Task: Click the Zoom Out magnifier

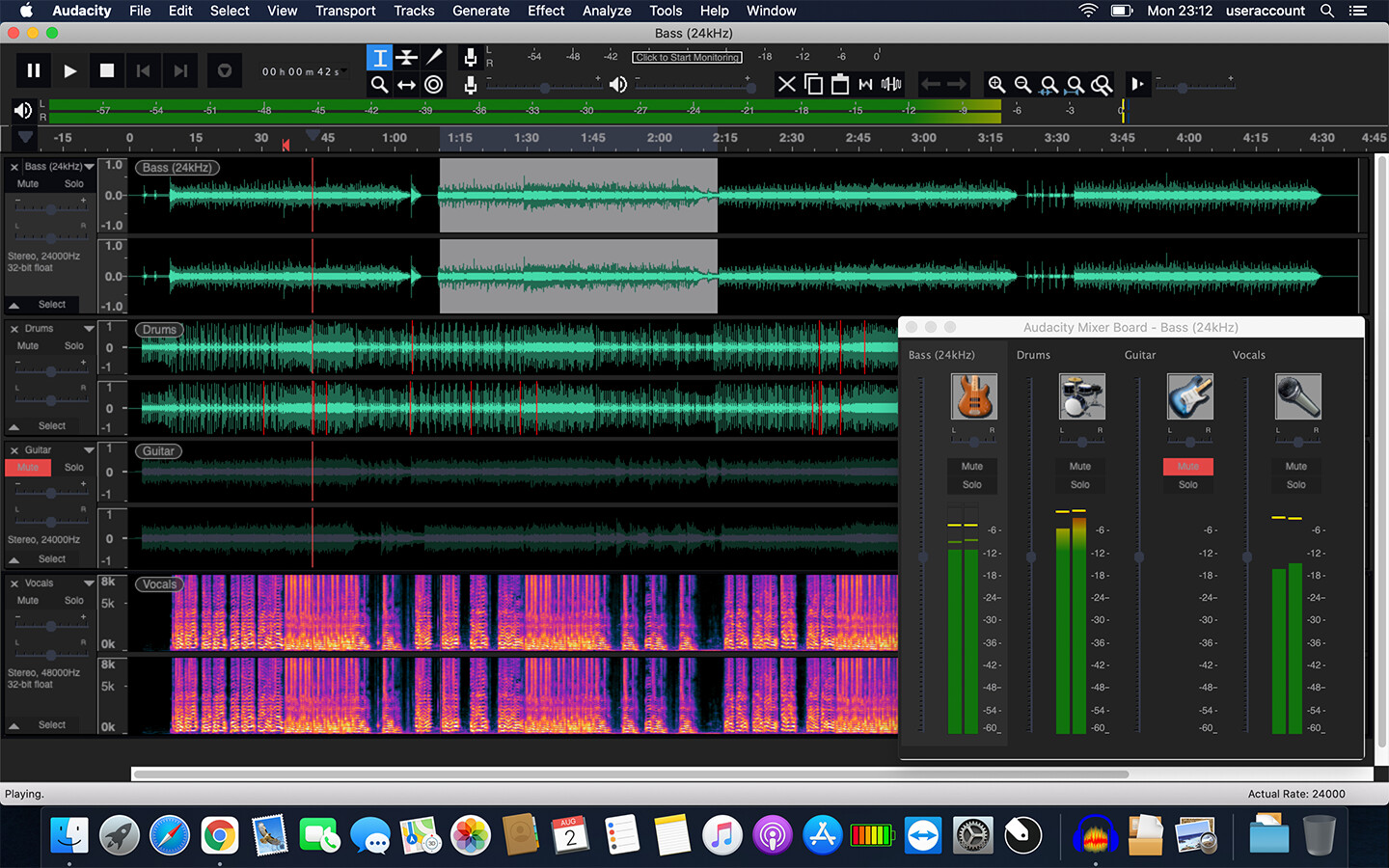Action: pyautogui.click(x=1022, y=85)
